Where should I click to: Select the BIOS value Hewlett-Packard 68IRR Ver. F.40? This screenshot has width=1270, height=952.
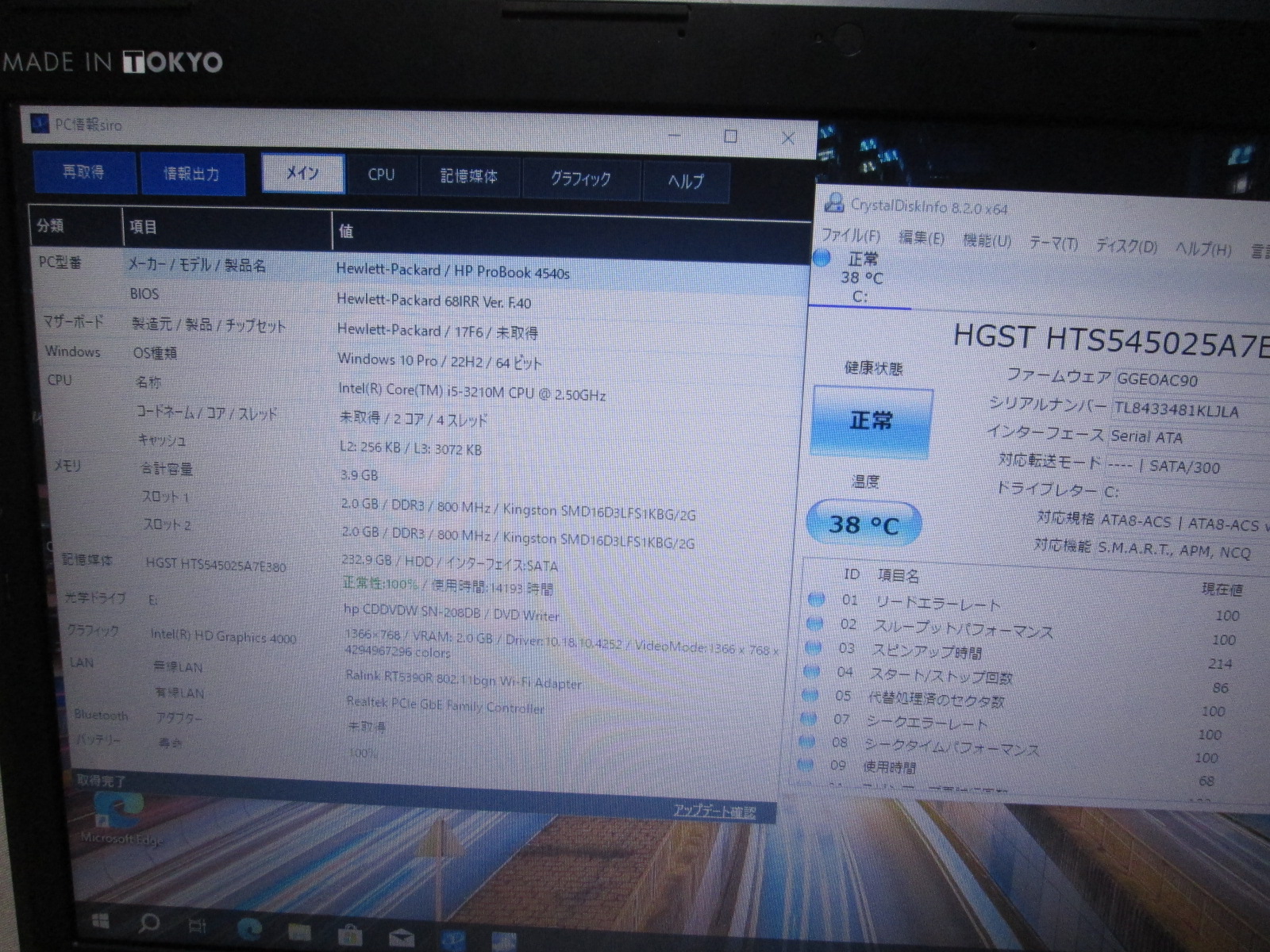coord(433,301)
